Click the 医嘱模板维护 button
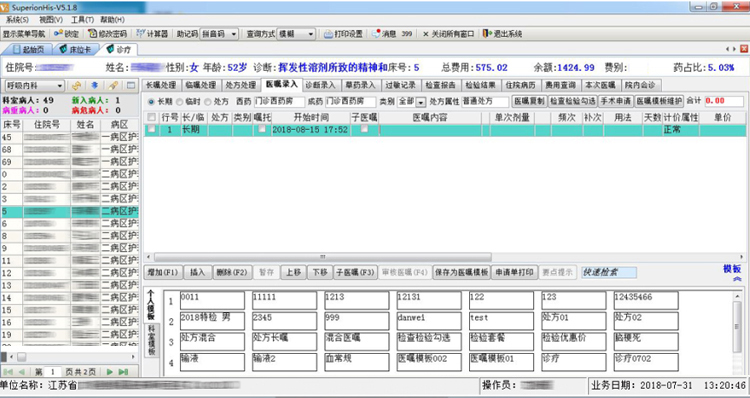This screenshot has width=750, height=398. [659, 101]
